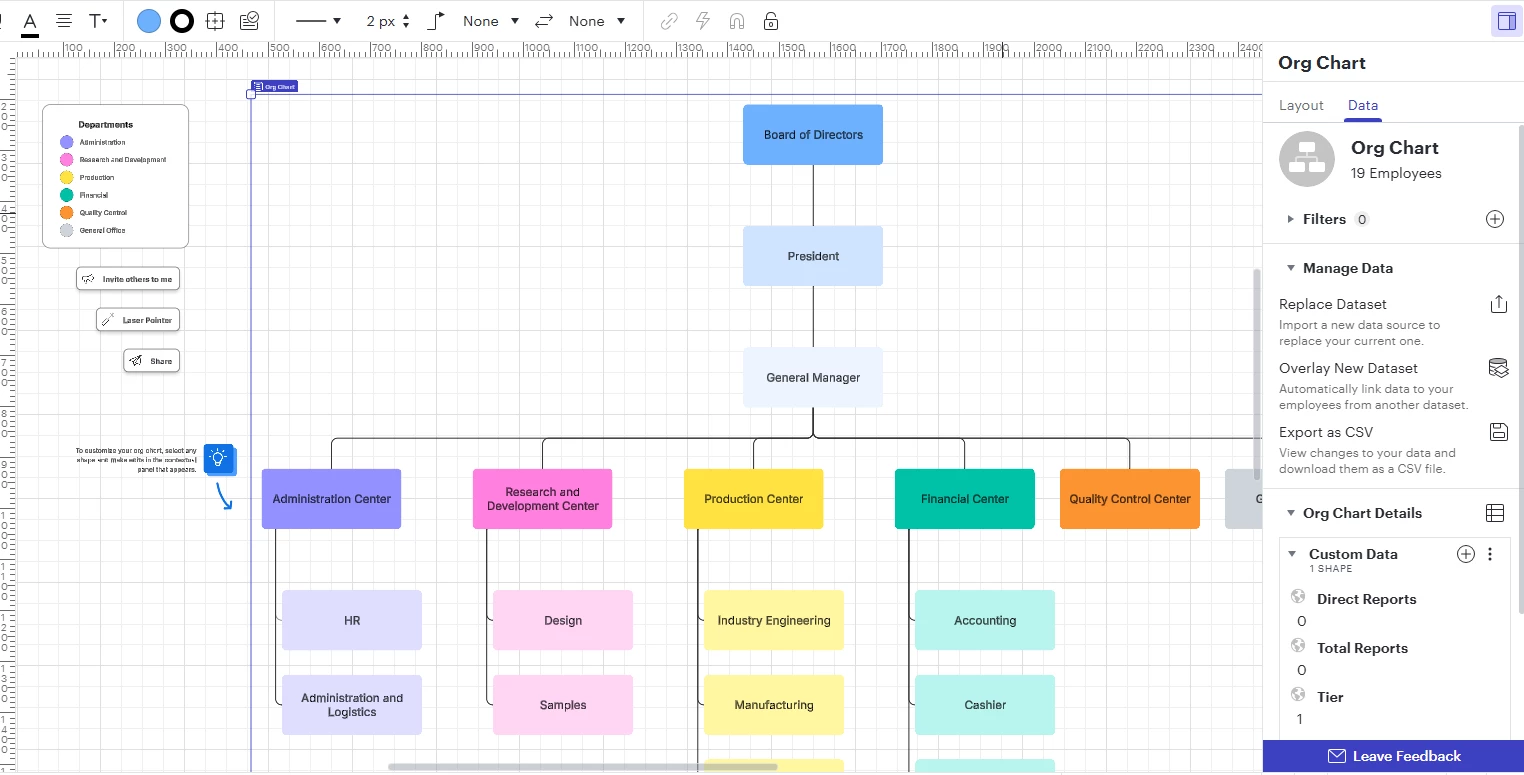Click the horizontal canvas scrollbar
Screen dimensions: 1524x775
[583, 767]
